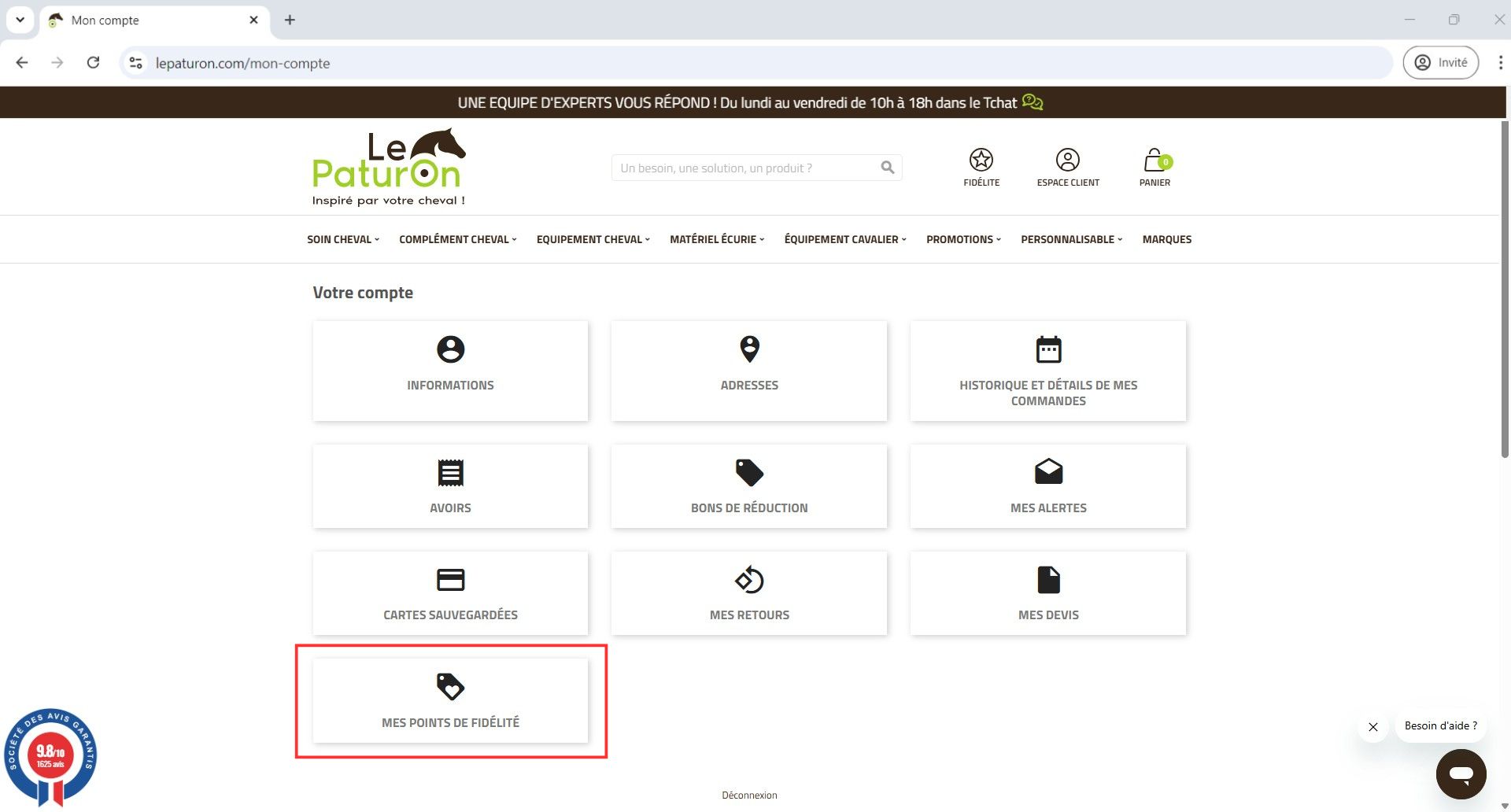Click the product search input field
This screenshot has width=1511, height=812.
(744, 168)
